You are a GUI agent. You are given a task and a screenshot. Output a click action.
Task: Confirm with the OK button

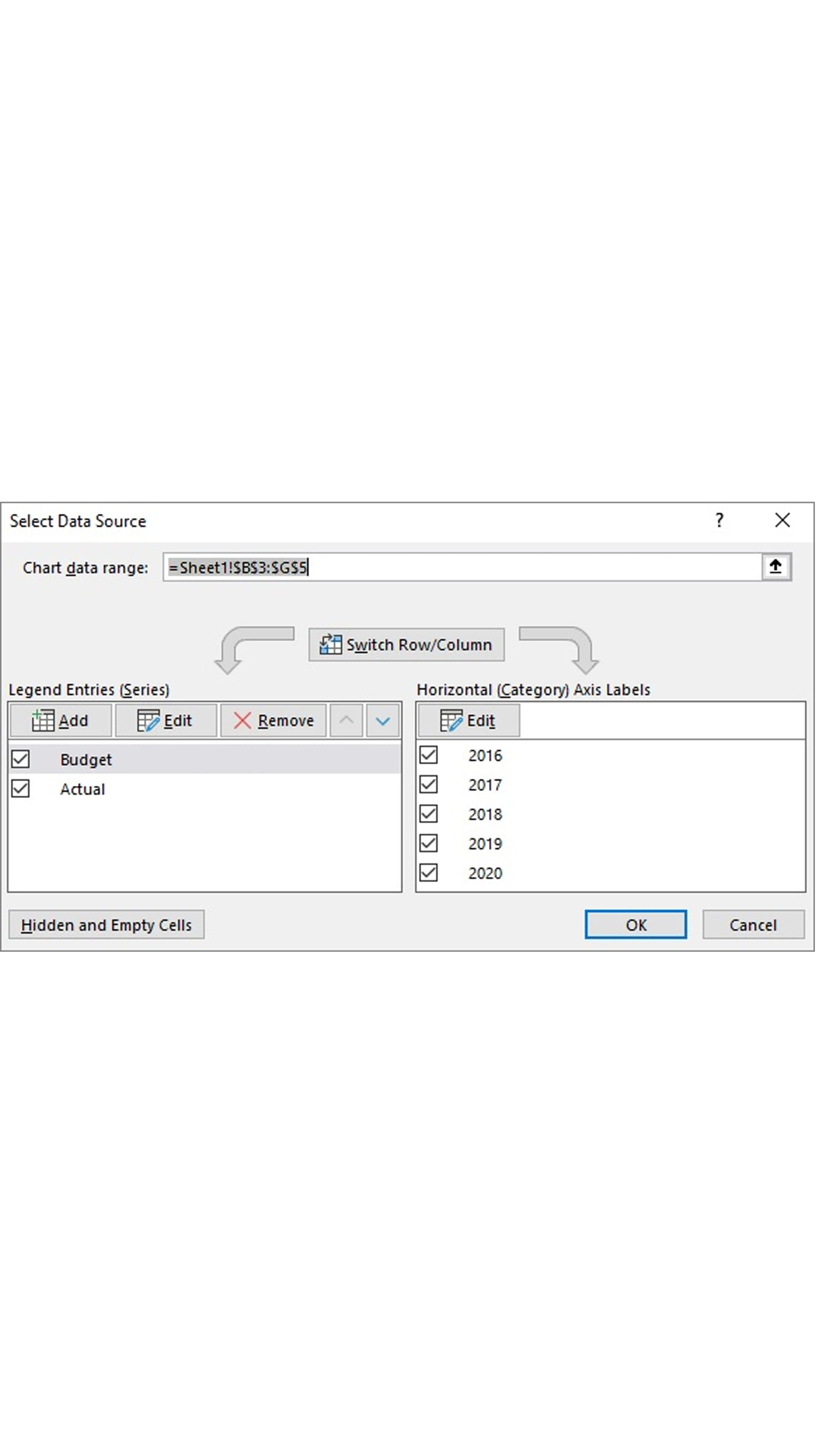tap(635, 925)
